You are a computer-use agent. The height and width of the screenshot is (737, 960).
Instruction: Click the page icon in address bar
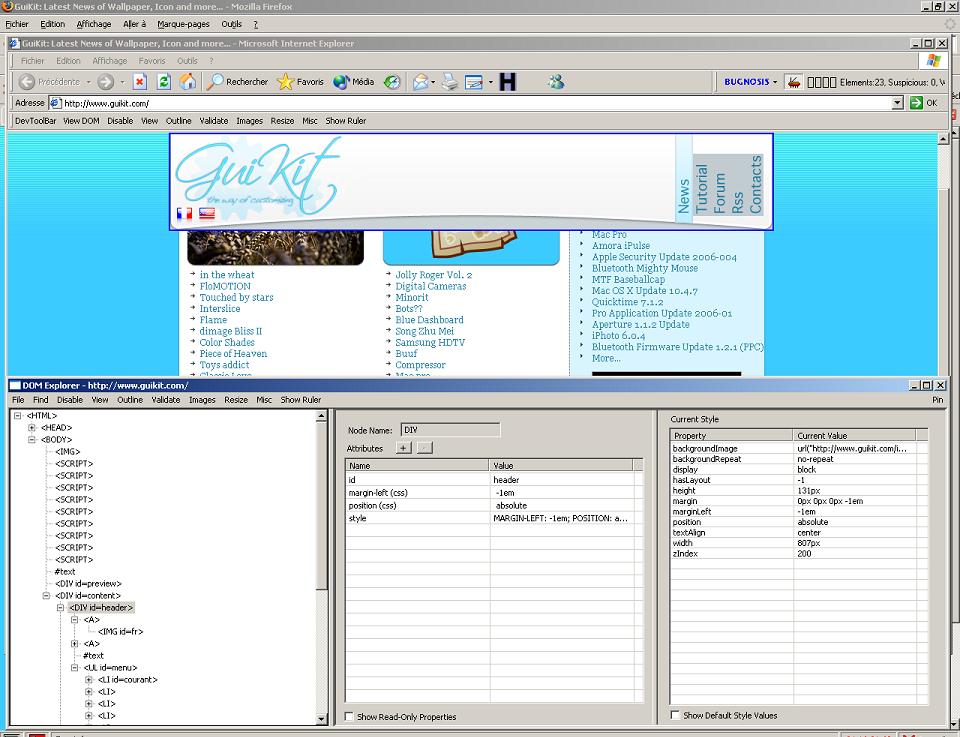pos(55,103)
